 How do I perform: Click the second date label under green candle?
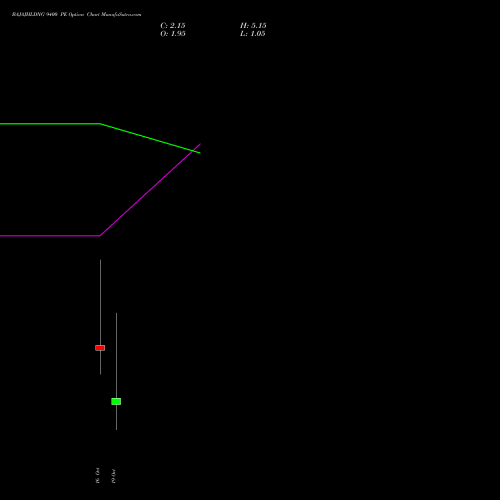pos(113,476)
